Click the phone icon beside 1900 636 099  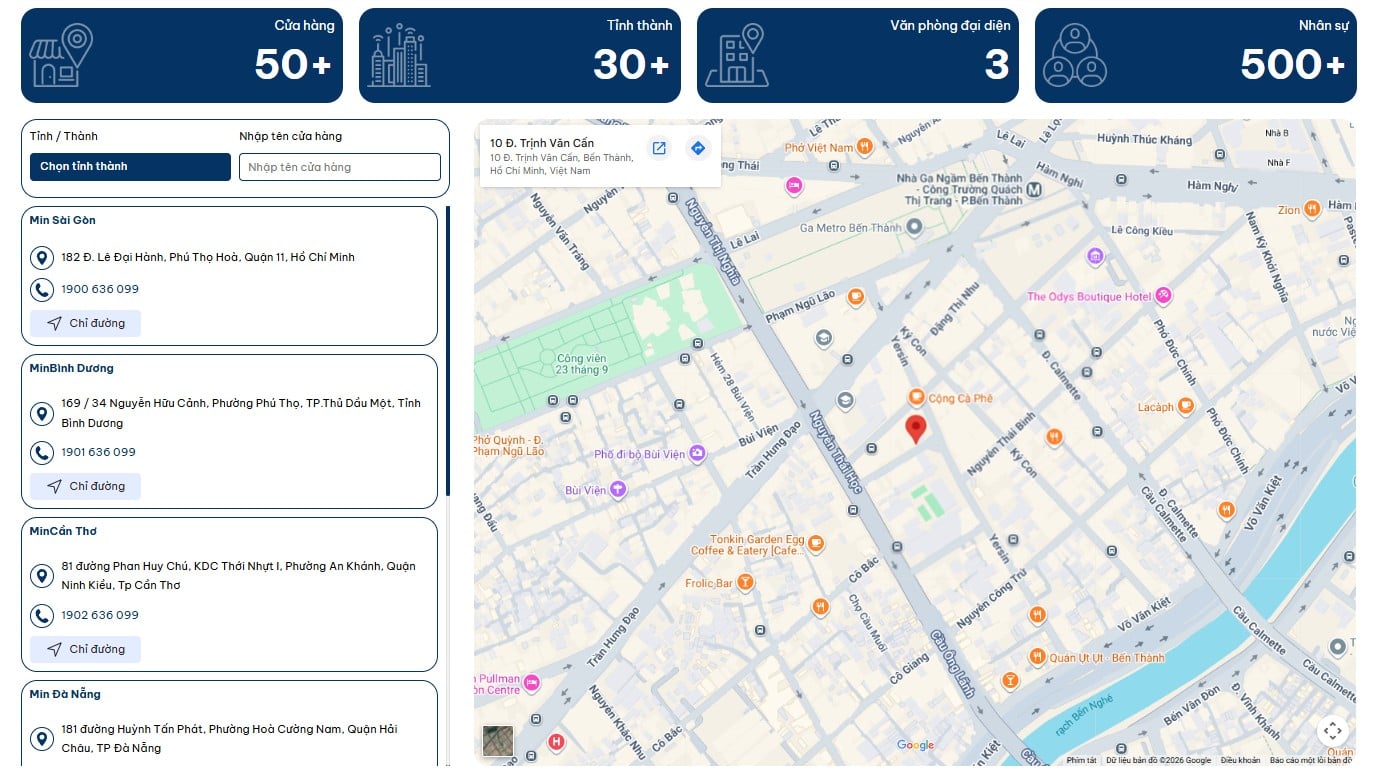coord(41,290)
